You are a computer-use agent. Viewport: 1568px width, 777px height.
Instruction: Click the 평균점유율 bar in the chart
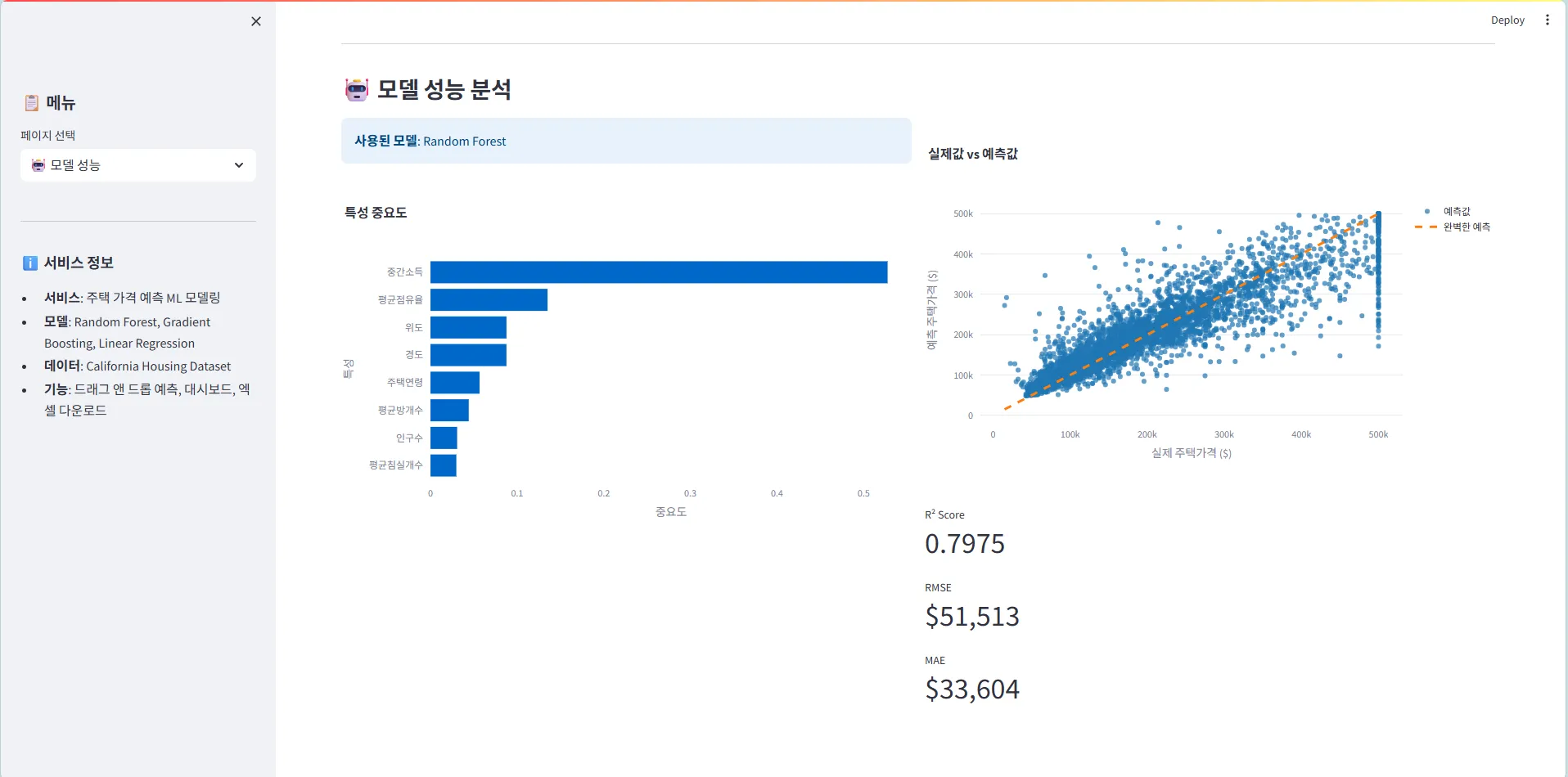489,300
